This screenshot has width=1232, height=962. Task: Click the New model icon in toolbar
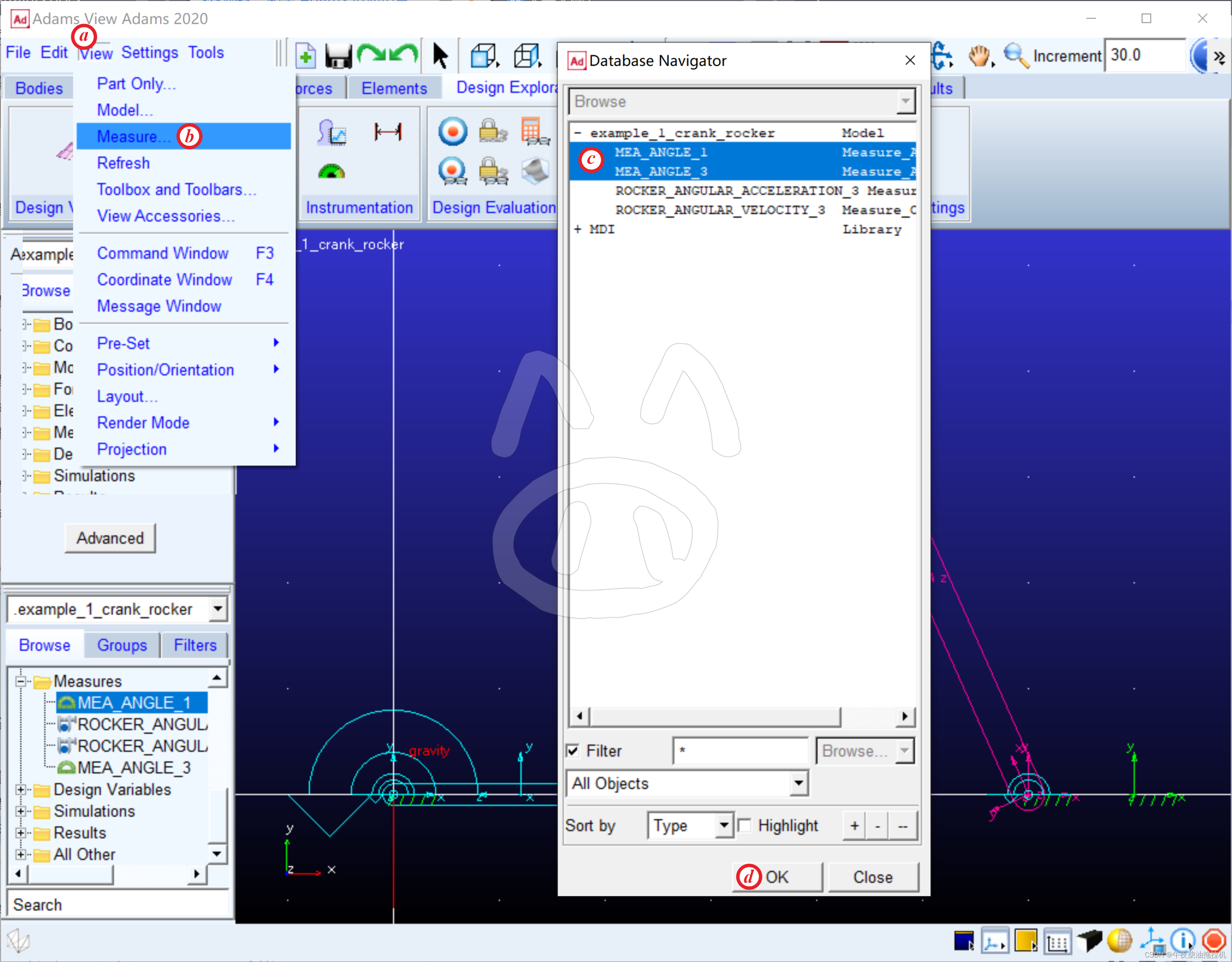pos(306,57)
